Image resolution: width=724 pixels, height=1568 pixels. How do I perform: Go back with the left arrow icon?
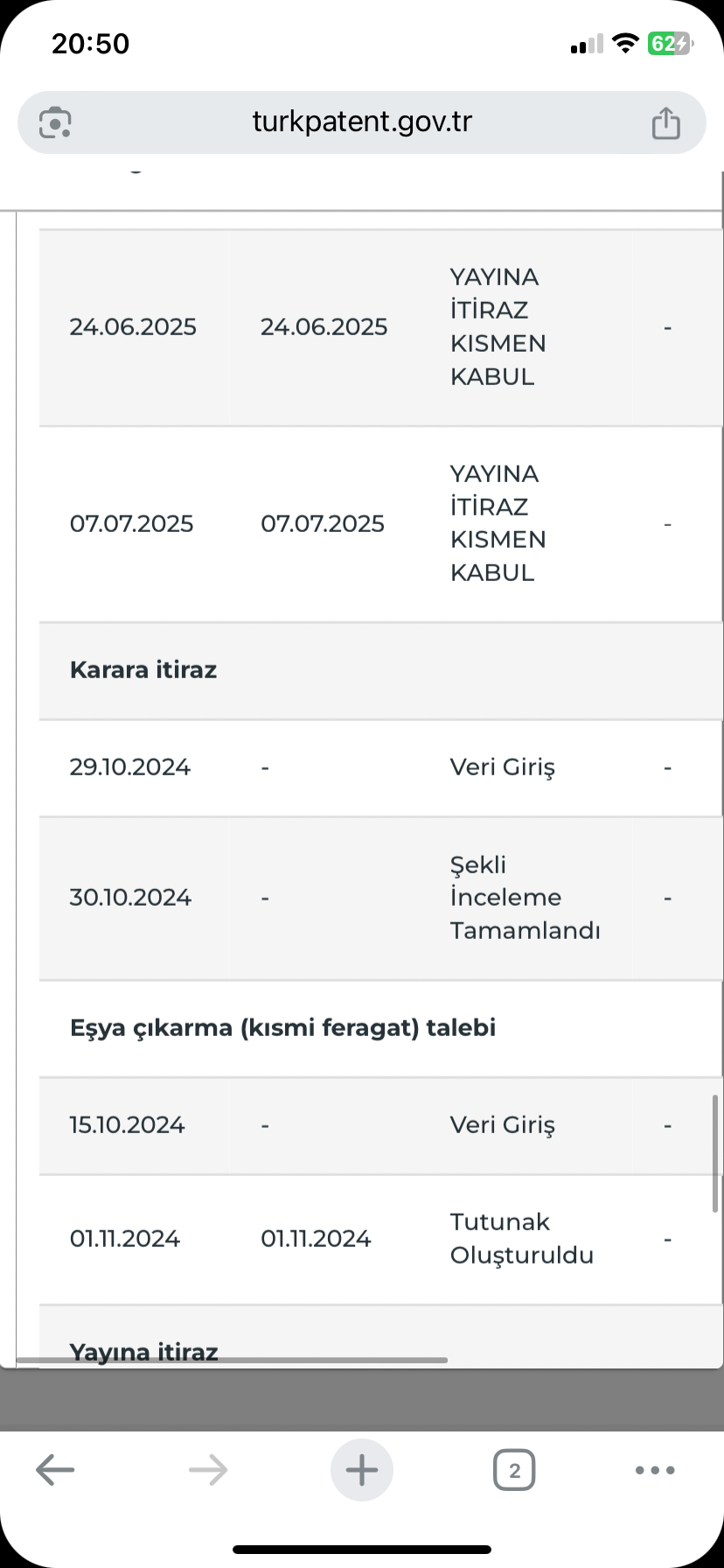55,1470
